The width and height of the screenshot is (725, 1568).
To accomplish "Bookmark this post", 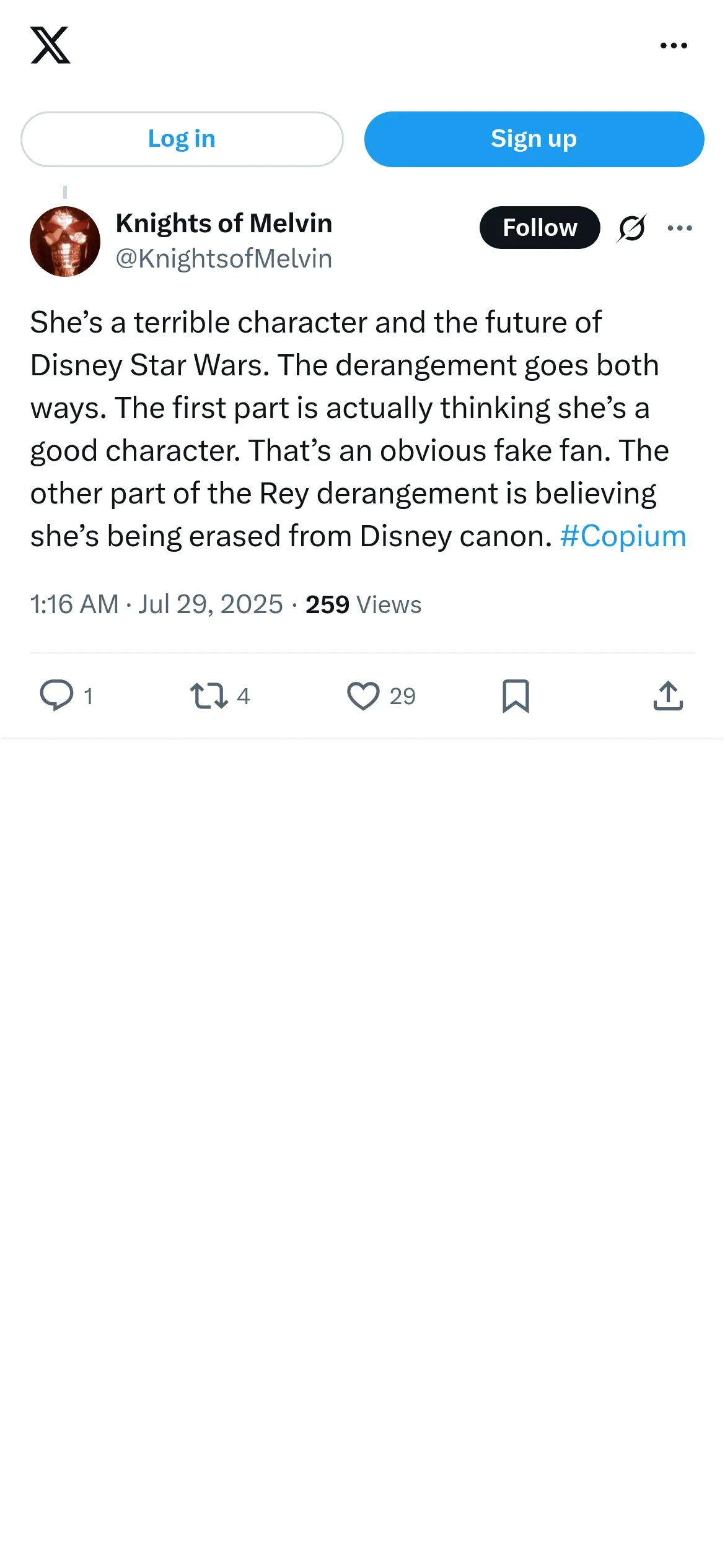I will [516, 695].
